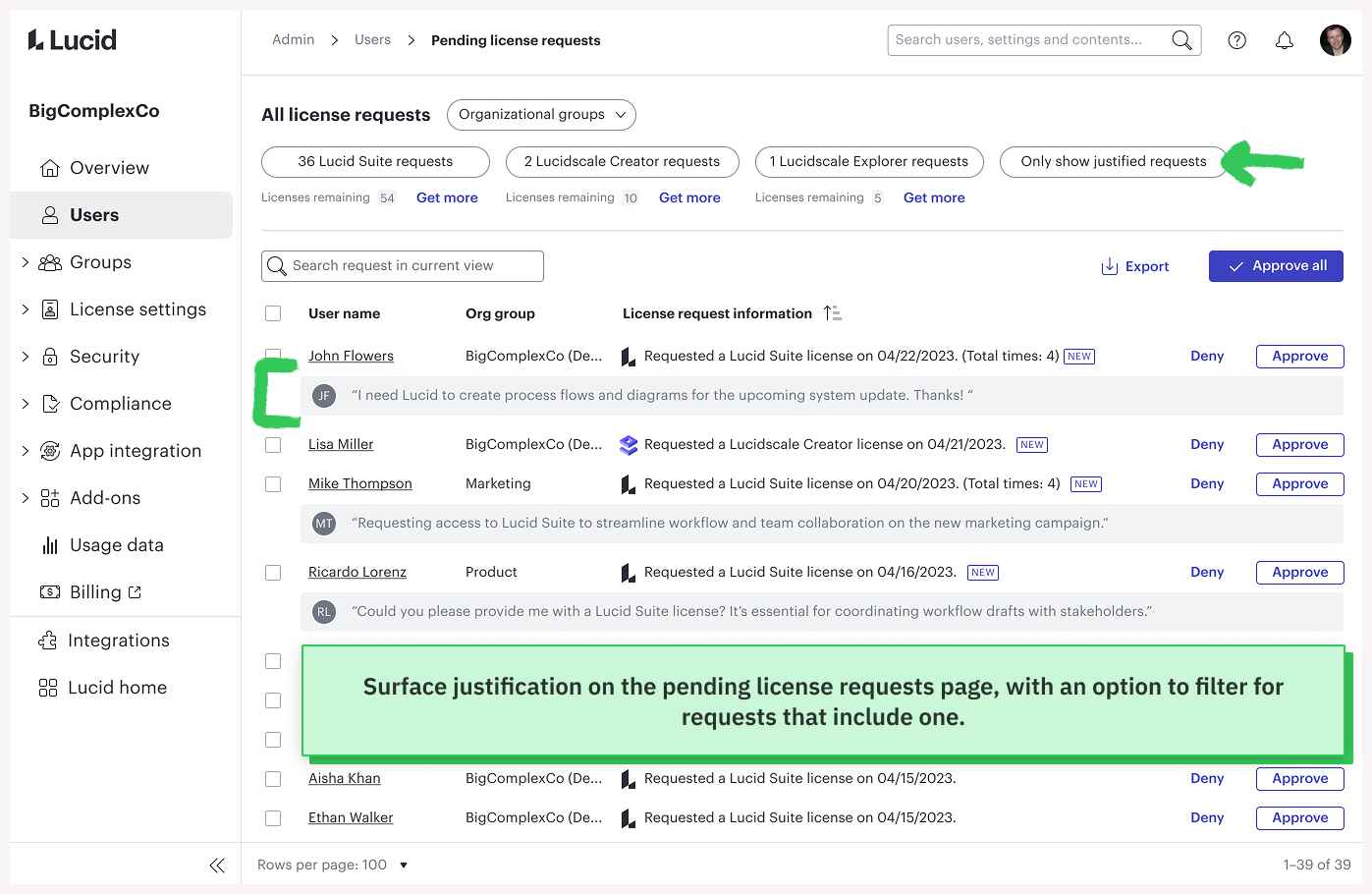Tick the checkbox for Ricardo Lorenz

(x=273, y=573)
